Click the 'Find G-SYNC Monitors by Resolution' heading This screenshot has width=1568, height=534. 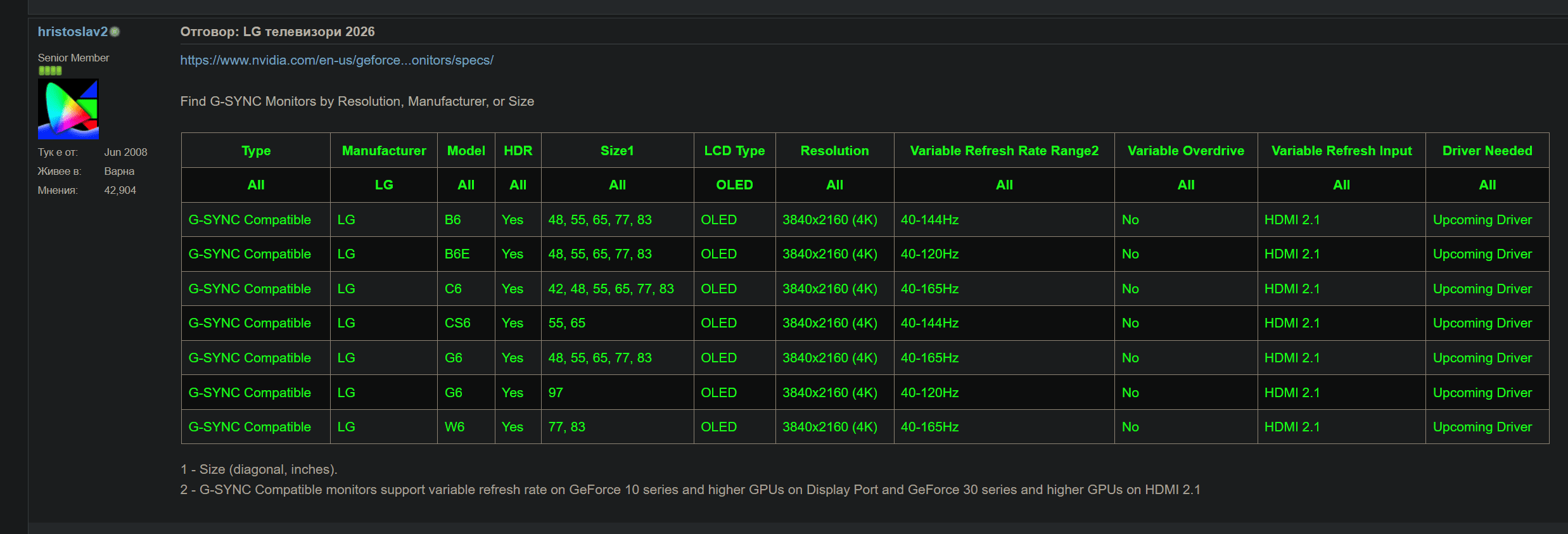pos(357,101)
